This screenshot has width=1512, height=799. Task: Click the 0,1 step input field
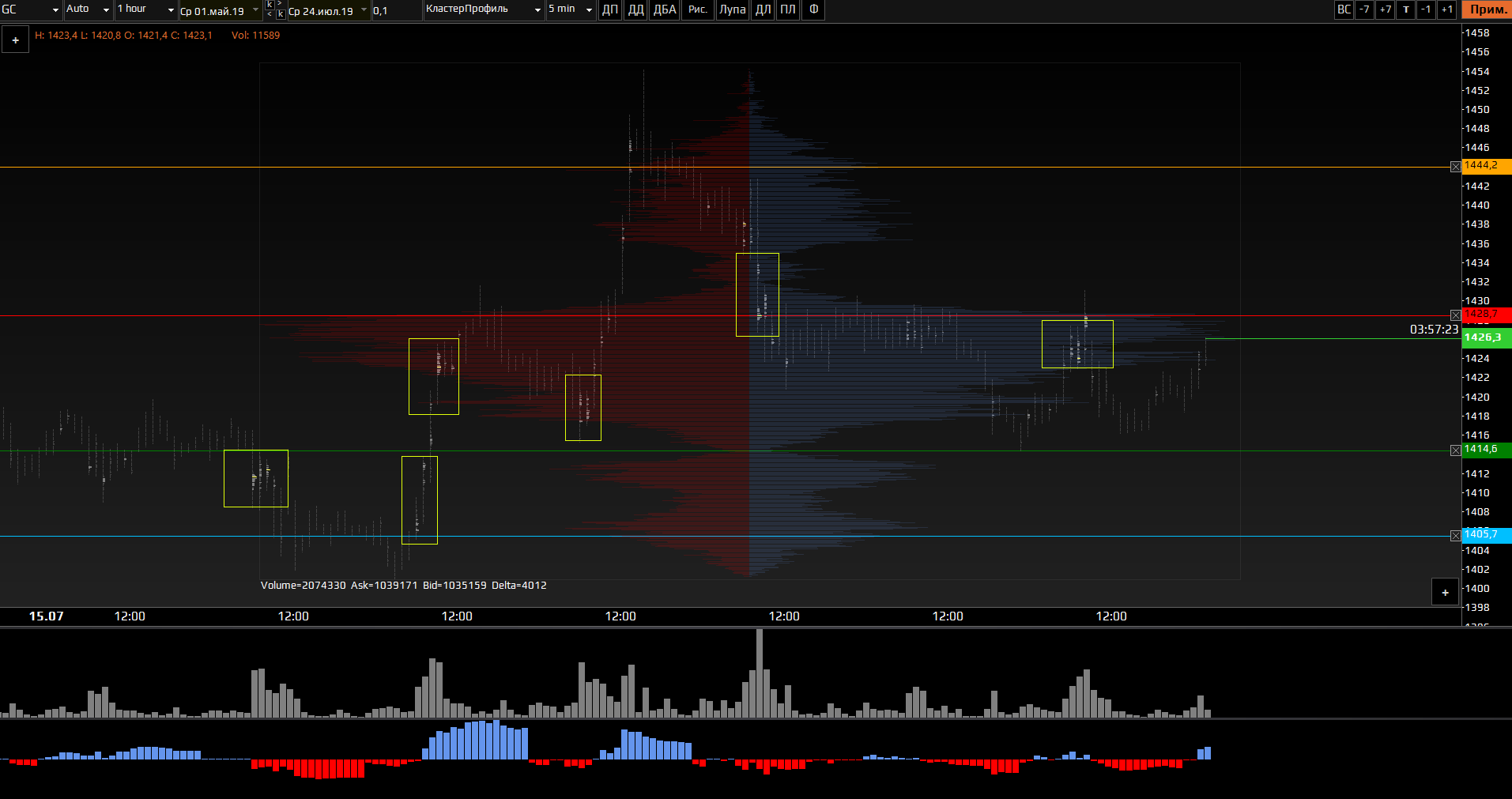(395, 10)
